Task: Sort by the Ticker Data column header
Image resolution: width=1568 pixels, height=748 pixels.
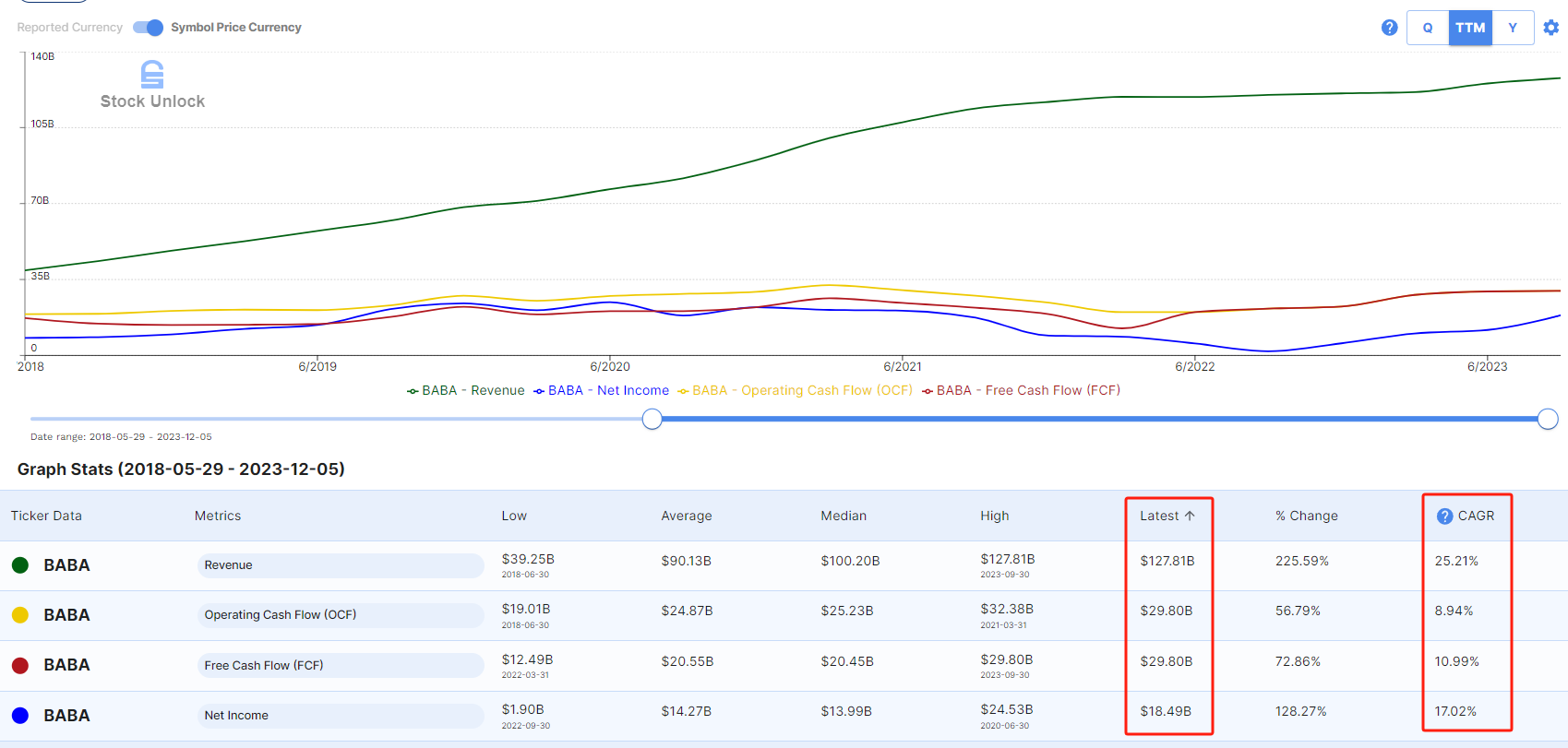Action: pyautogui.click(x=46, y=516)
